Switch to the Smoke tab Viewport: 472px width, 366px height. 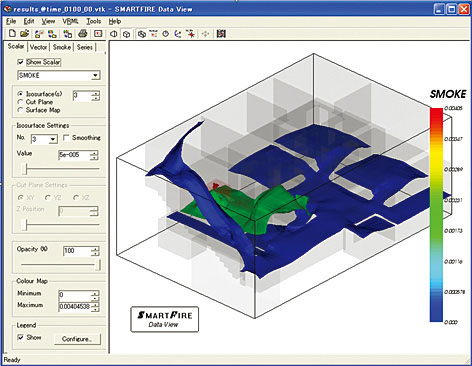(62, 47)
